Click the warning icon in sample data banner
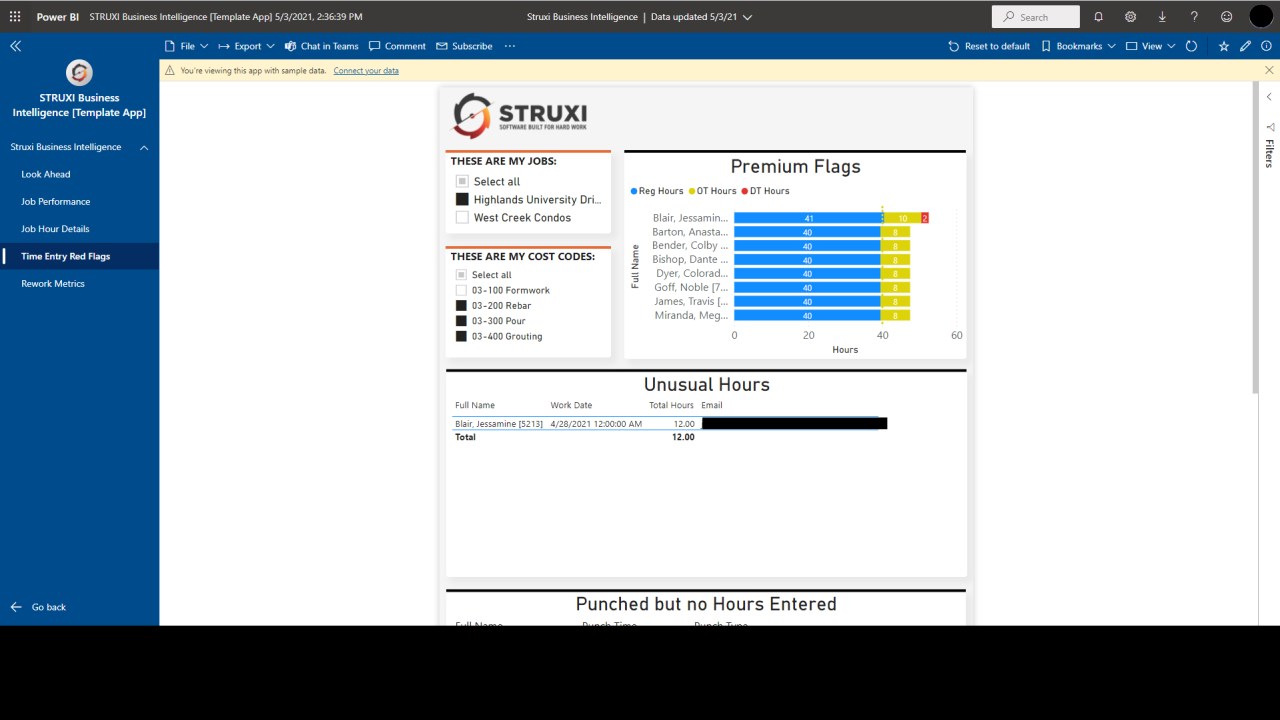 coord(170,71)
